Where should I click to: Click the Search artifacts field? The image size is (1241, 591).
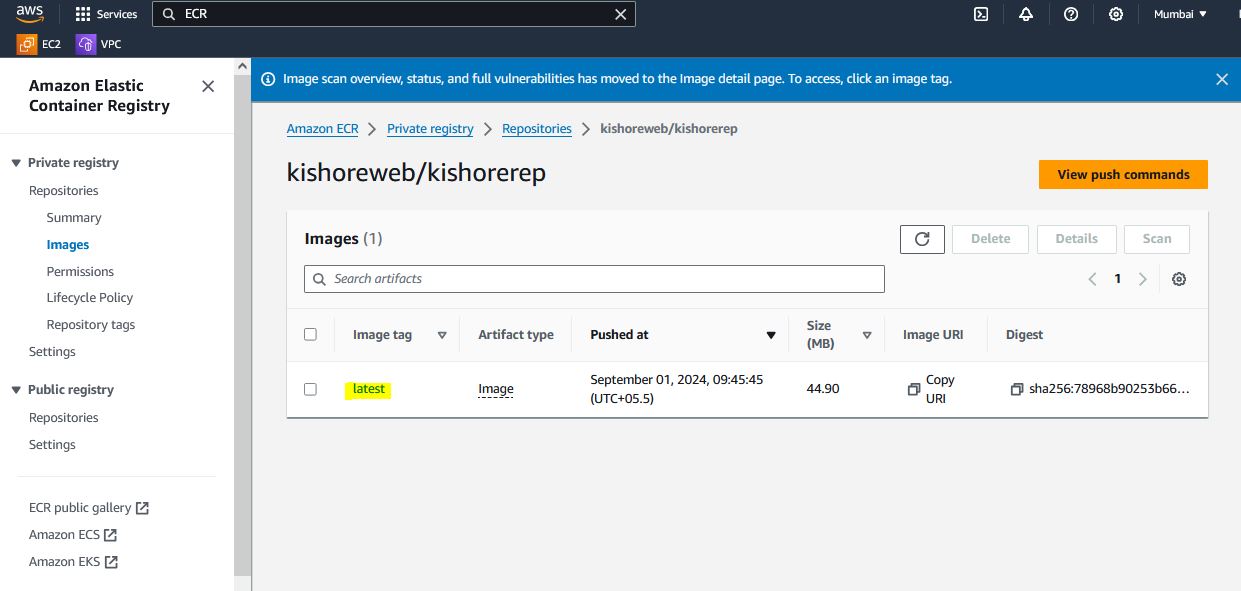(594, 279)
